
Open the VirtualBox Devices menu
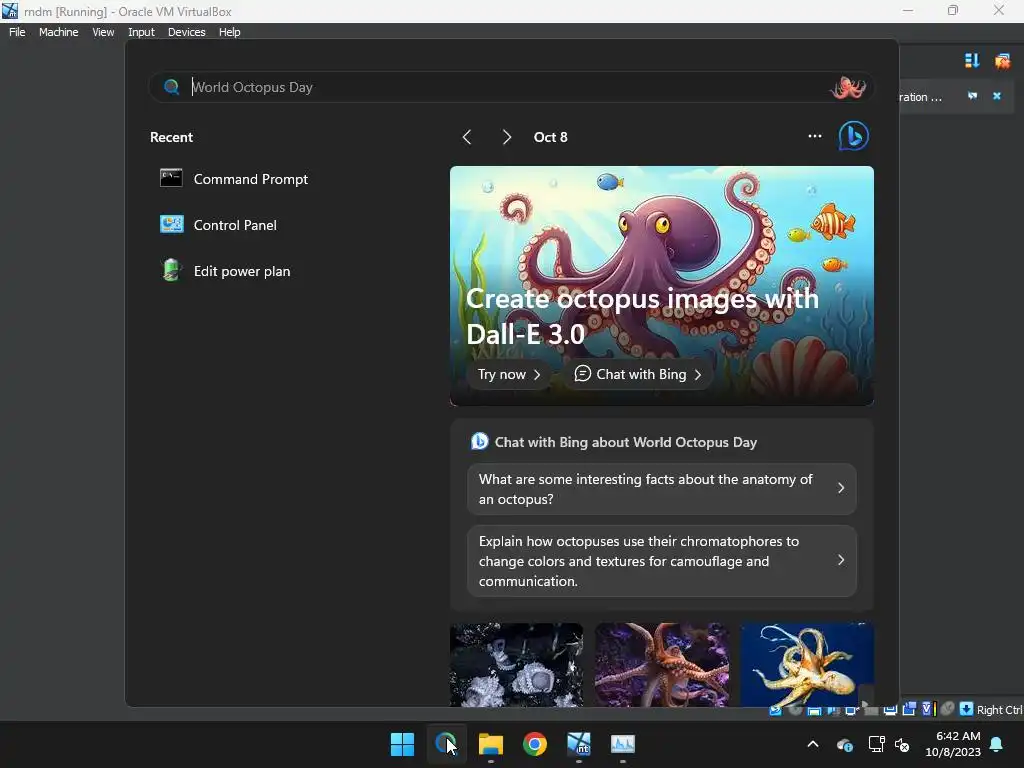pyautogui.click(x=186, y=32)
